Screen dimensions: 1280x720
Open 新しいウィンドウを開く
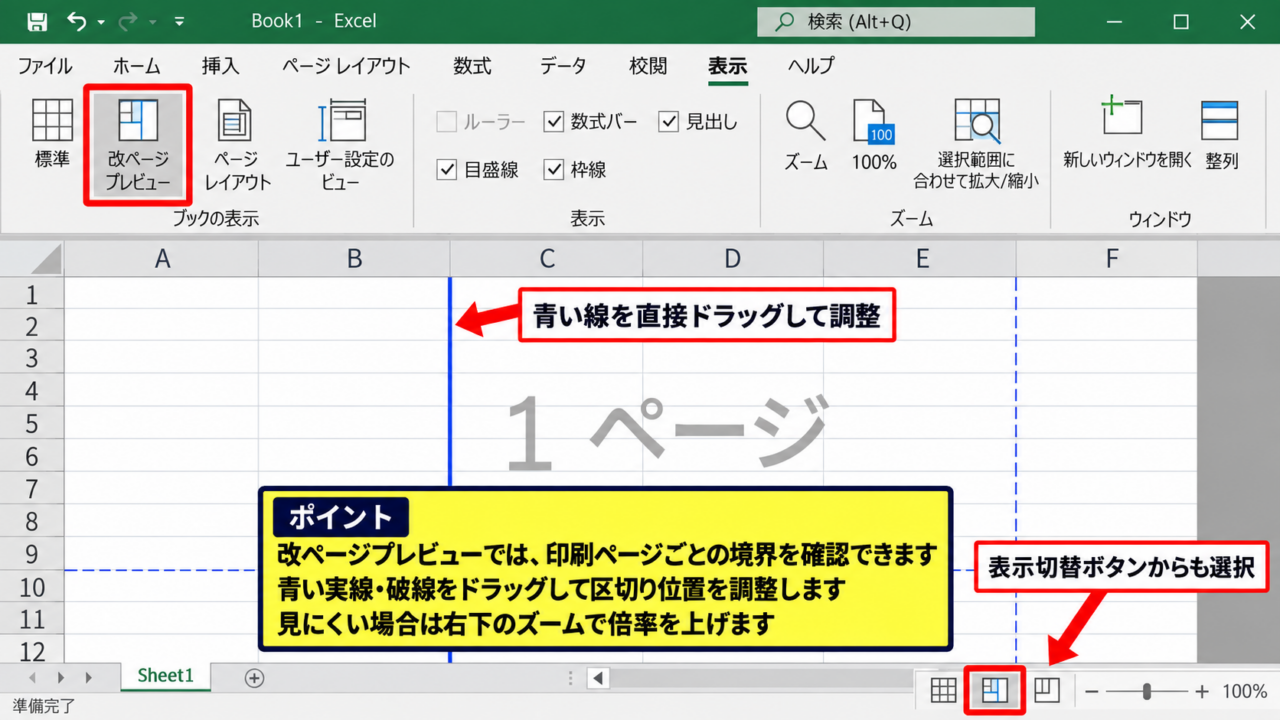tap(1127, 135)
